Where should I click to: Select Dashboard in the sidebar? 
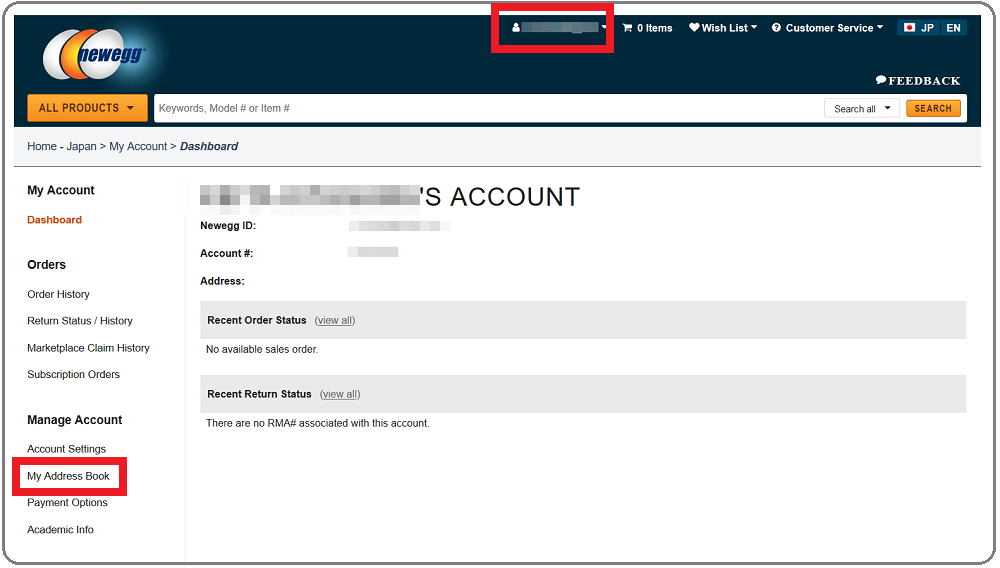[x=54, y=220]
